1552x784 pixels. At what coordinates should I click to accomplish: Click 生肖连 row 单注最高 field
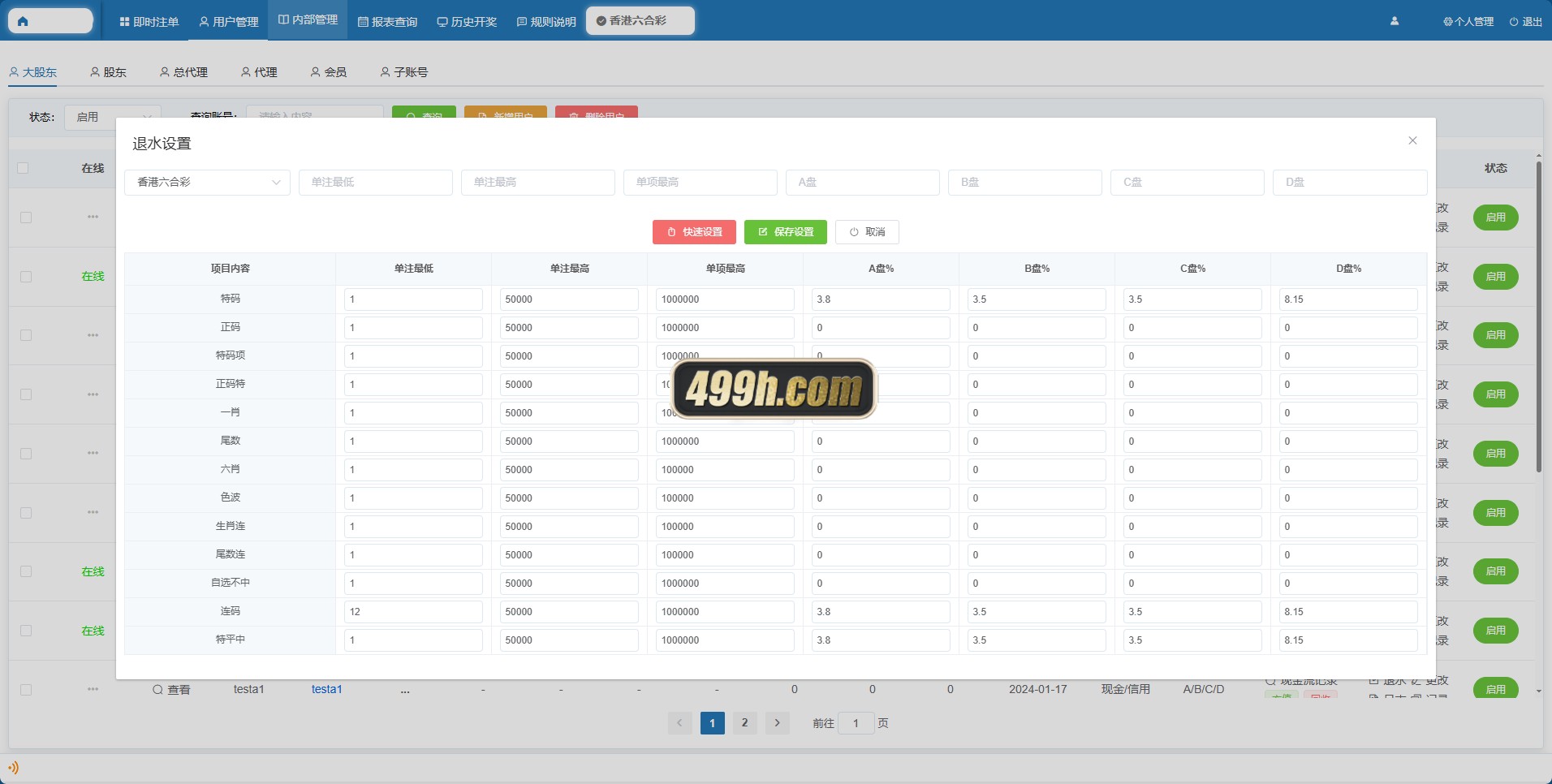569,527
